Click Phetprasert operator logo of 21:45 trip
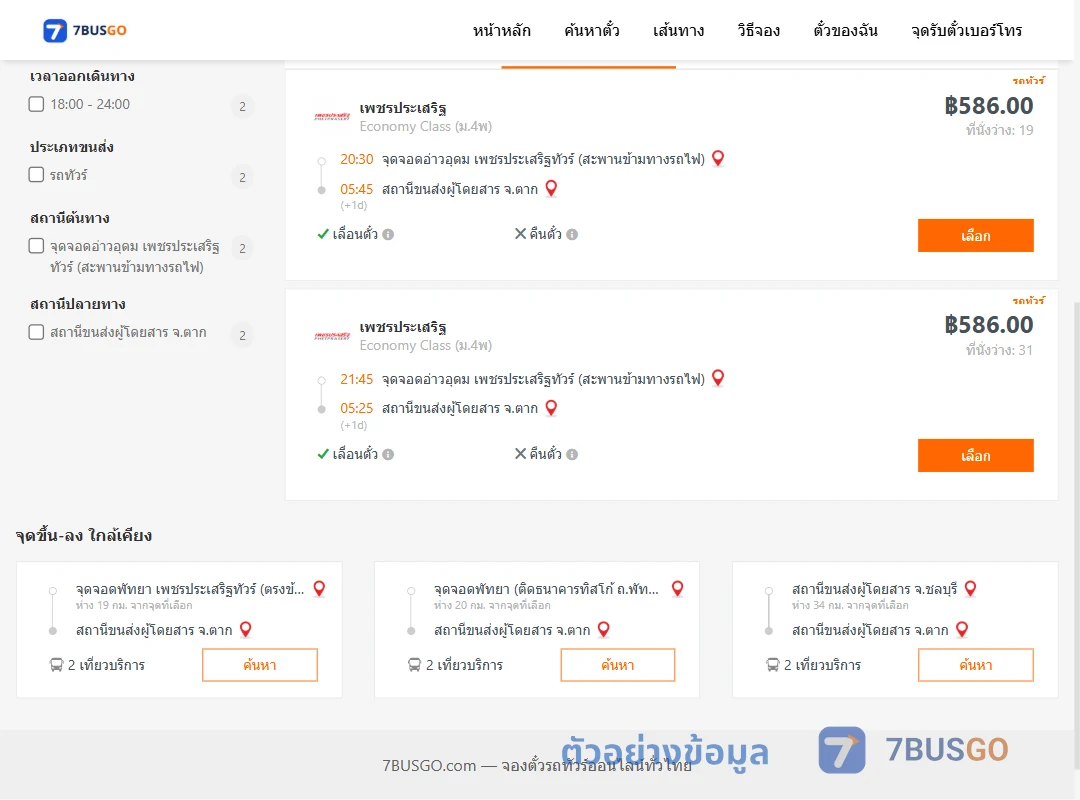The image size is (1080, 800). click(332, 336)
